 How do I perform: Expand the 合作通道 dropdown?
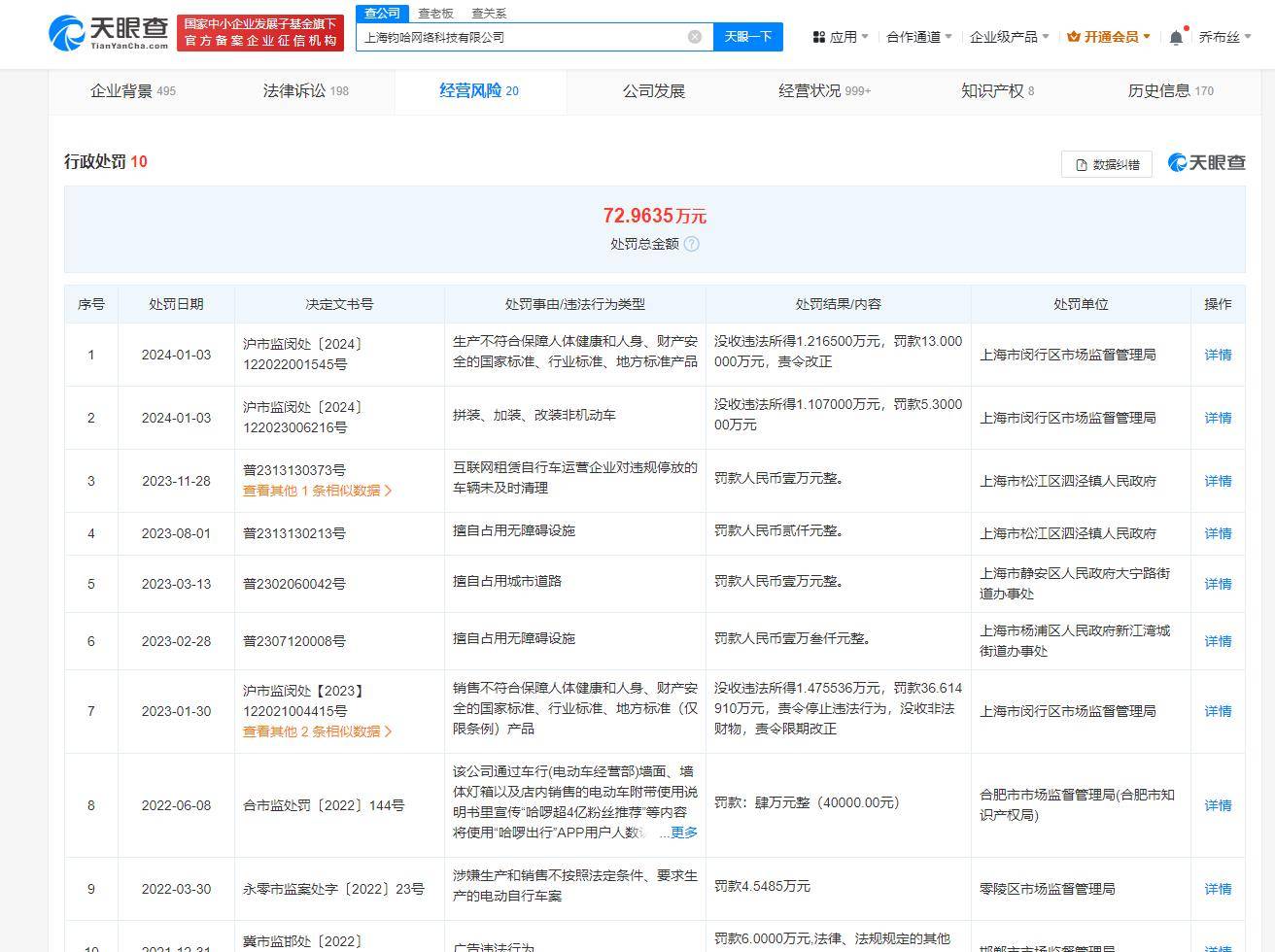[x=919, y=37]
